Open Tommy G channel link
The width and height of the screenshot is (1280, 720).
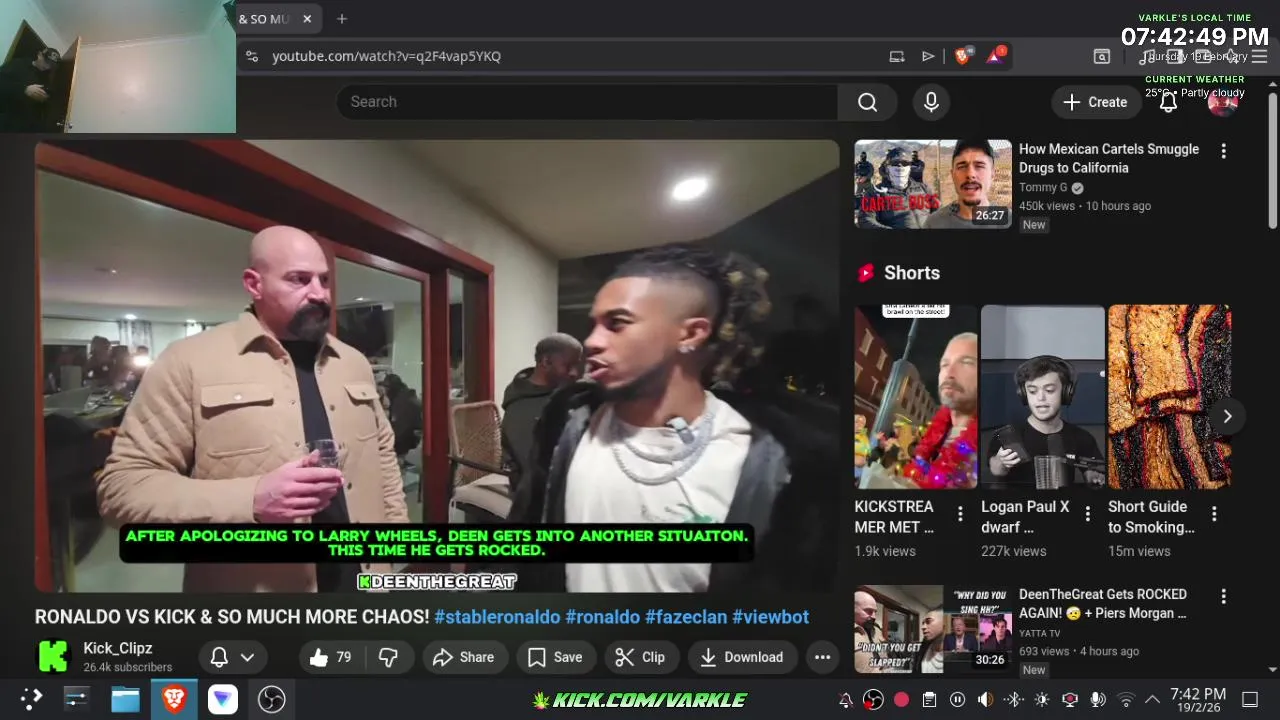pyautogui.click(x=1043, y=187)
